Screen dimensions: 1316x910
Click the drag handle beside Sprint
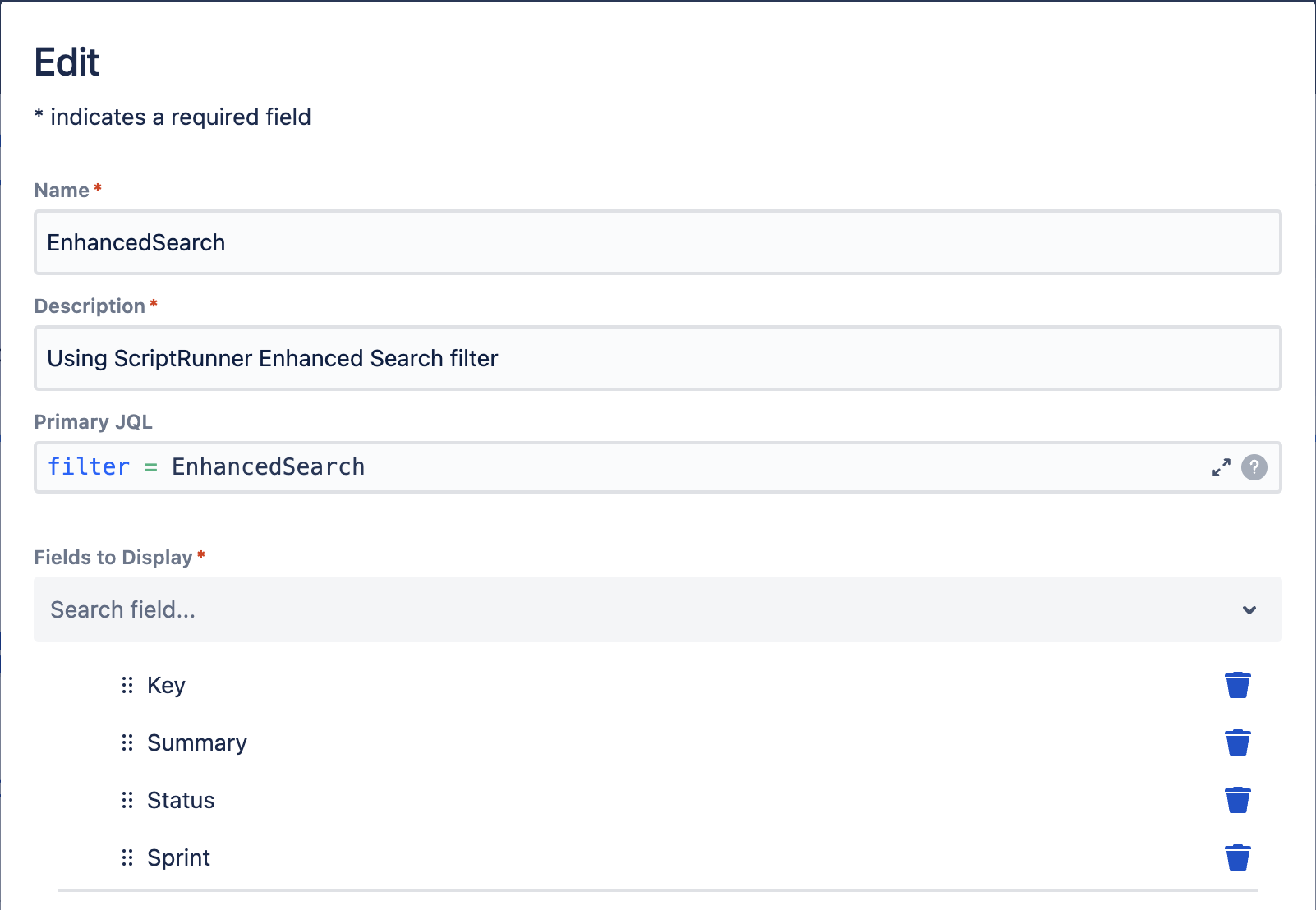click(127, 857)
